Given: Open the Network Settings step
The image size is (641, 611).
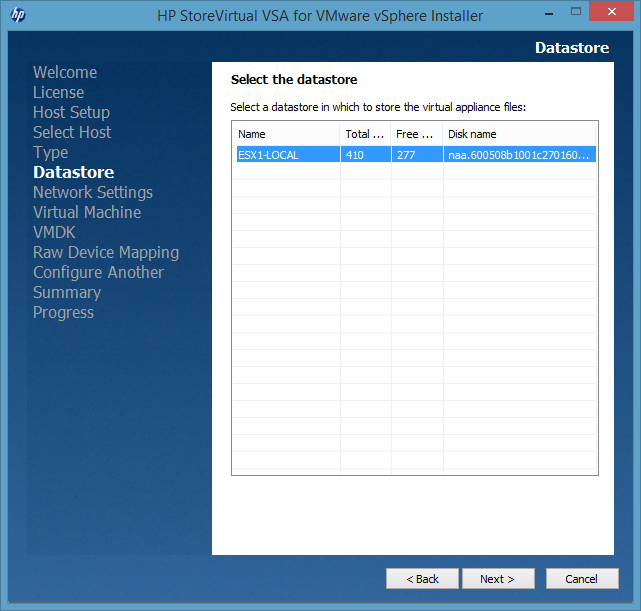Looking at the screenshot, I should tap(93, 192).
